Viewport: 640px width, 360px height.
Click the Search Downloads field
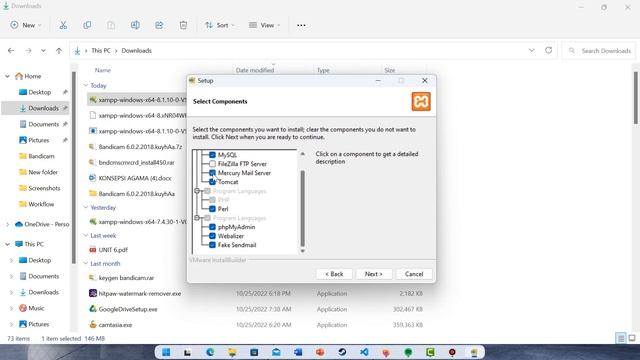tap(599, 51)
